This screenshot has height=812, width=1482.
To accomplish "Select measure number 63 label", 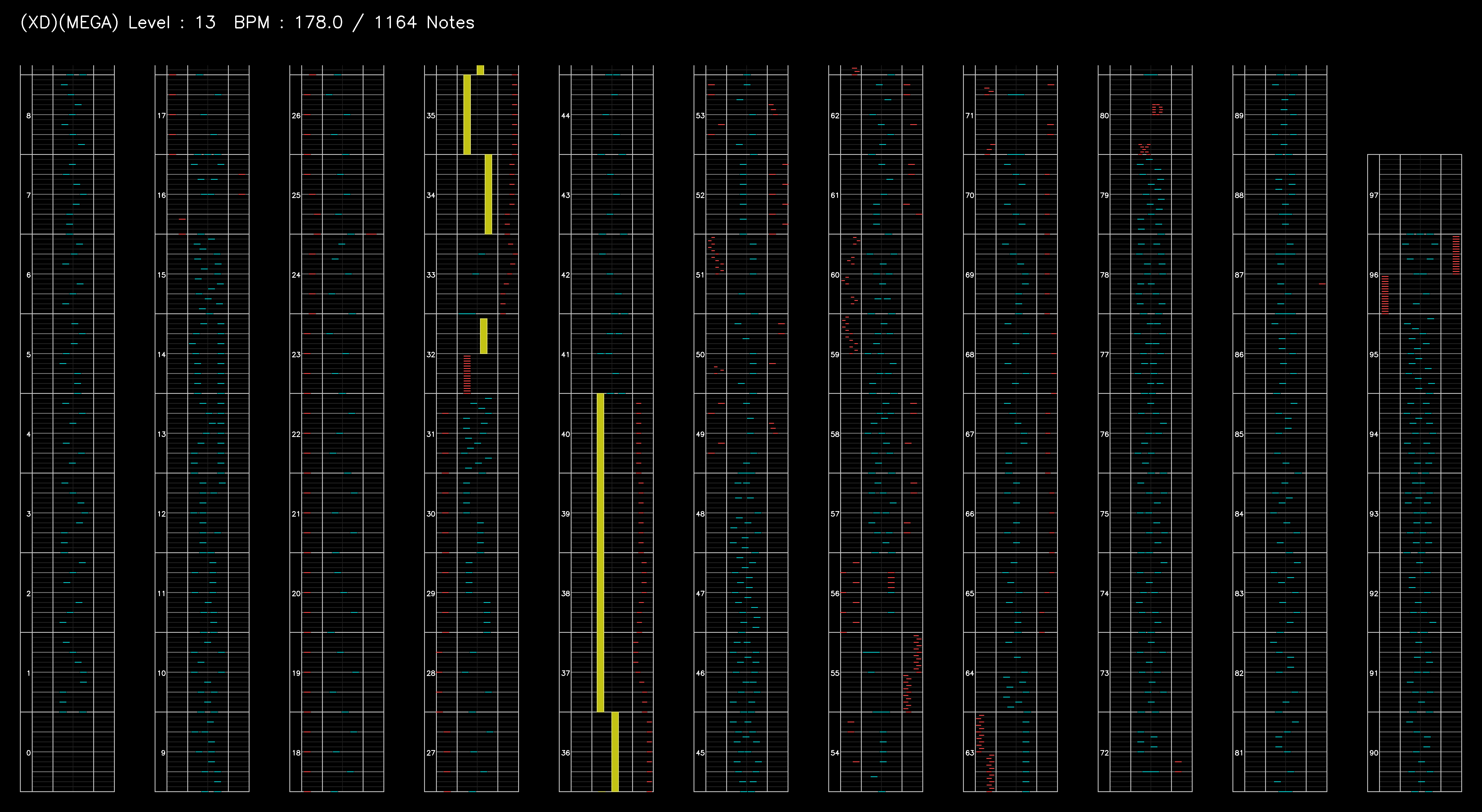I will pos(969,753).
